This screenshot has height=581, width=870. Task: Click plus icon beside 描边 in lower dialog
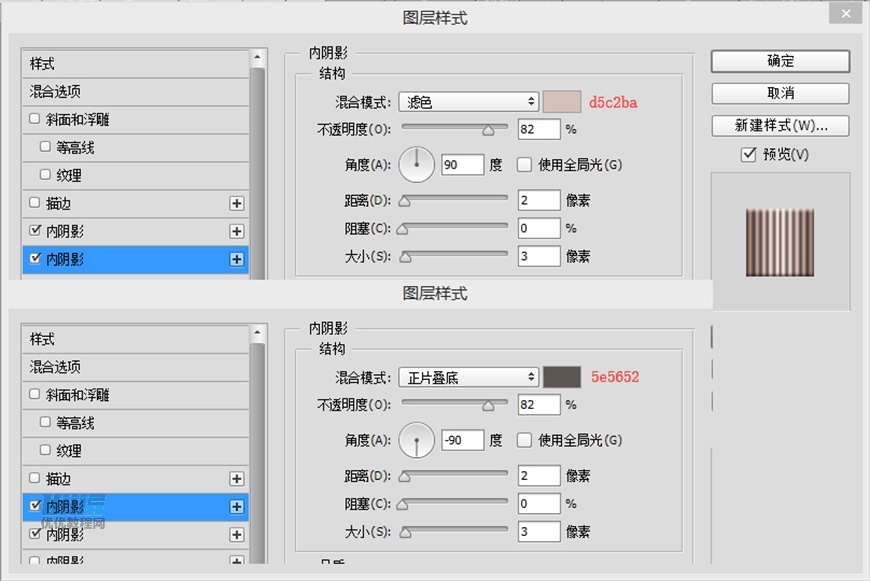pyautogui.click(x=238, y=479)
